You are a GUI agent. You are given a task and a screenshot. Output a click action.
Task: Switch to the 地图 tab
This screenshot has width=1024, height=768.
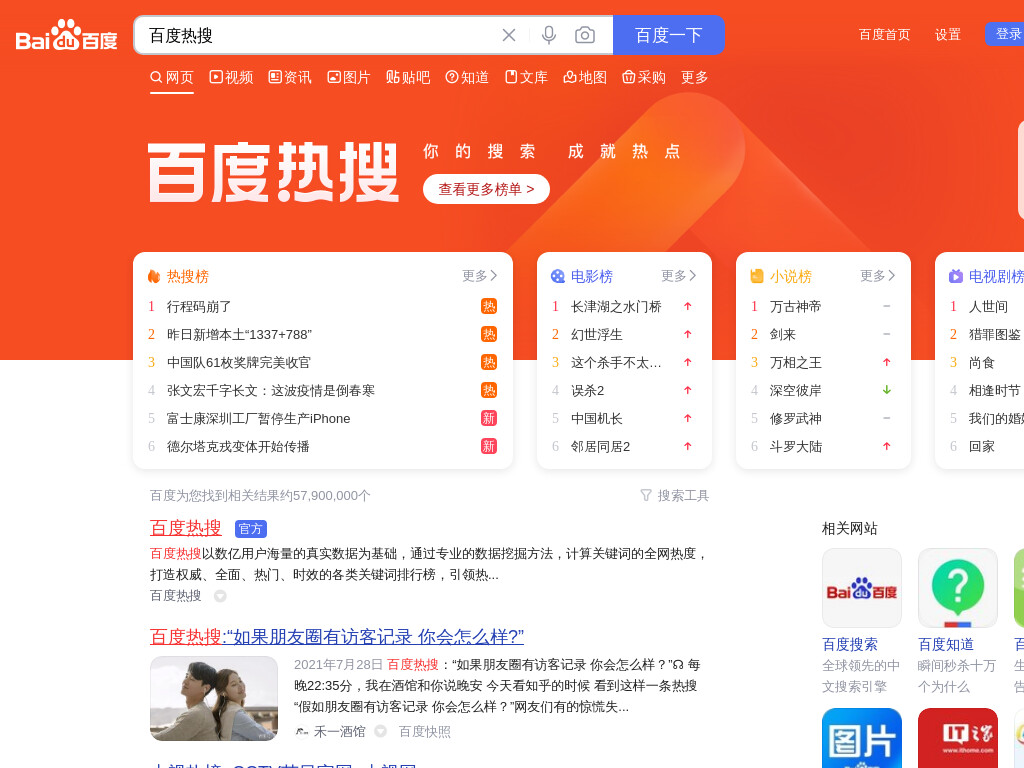[x=585, y=78]
